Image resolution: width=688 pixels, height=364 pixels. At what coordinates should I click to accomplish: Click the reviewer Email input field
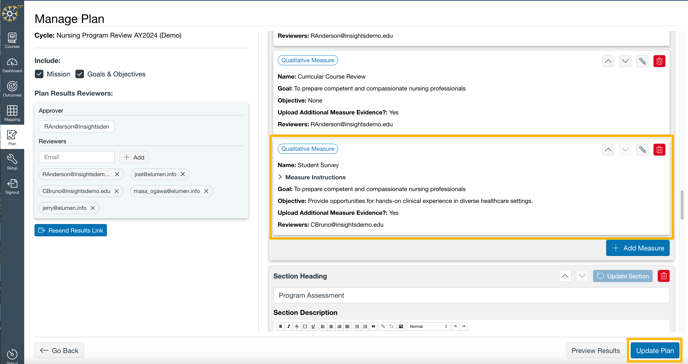77,157
